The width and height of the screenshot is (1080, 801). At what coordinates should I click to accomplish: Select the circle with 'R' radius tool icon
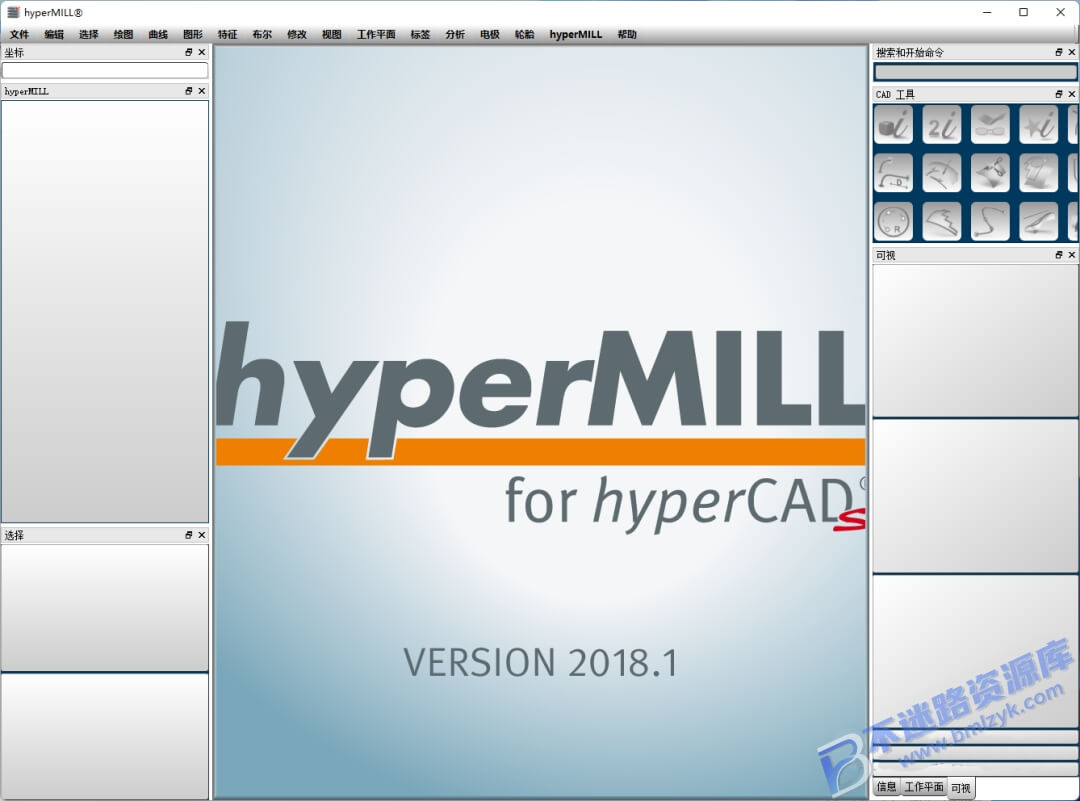coord(893,221)
